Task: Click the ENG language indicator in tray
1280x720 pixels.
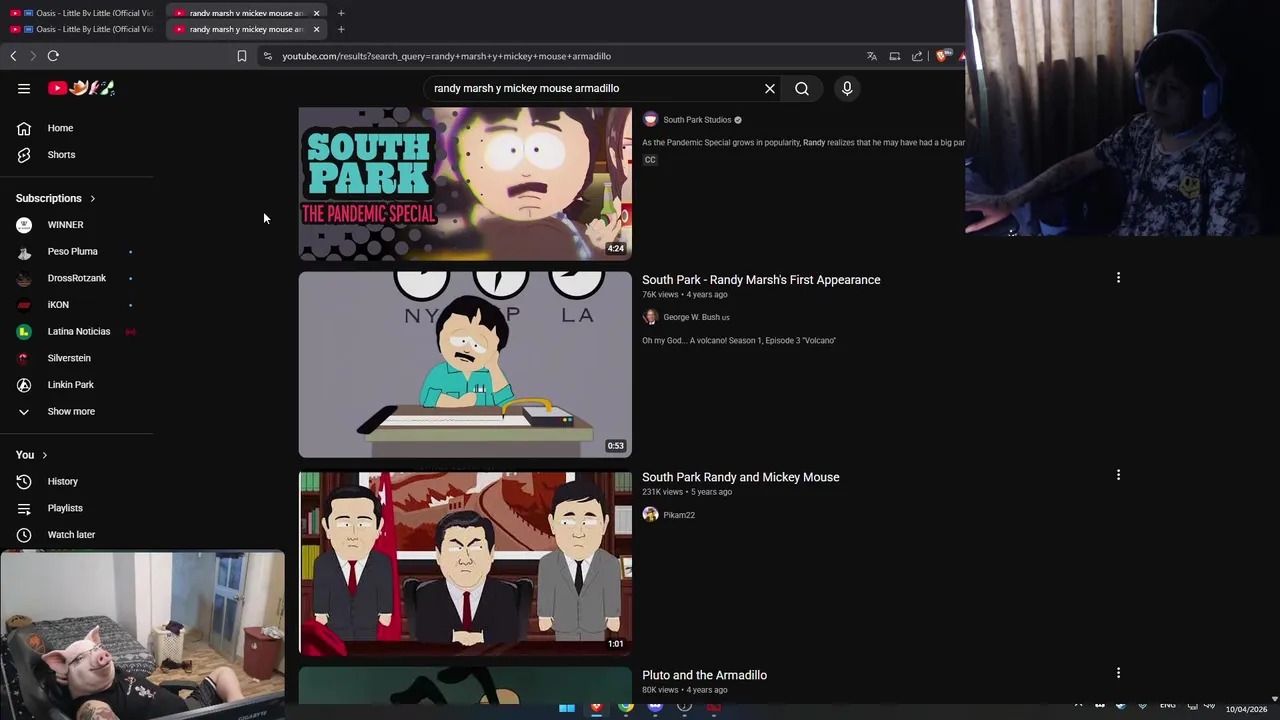Action: coord(1167,706)
